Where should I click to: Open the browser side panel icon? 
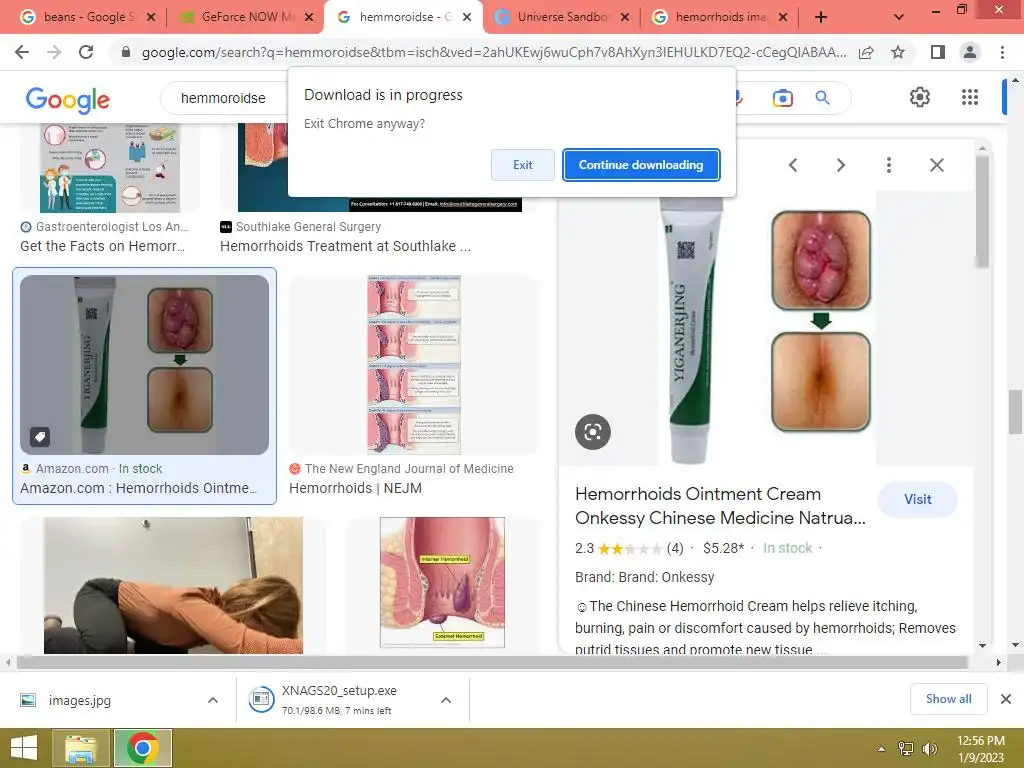[938, 52]
